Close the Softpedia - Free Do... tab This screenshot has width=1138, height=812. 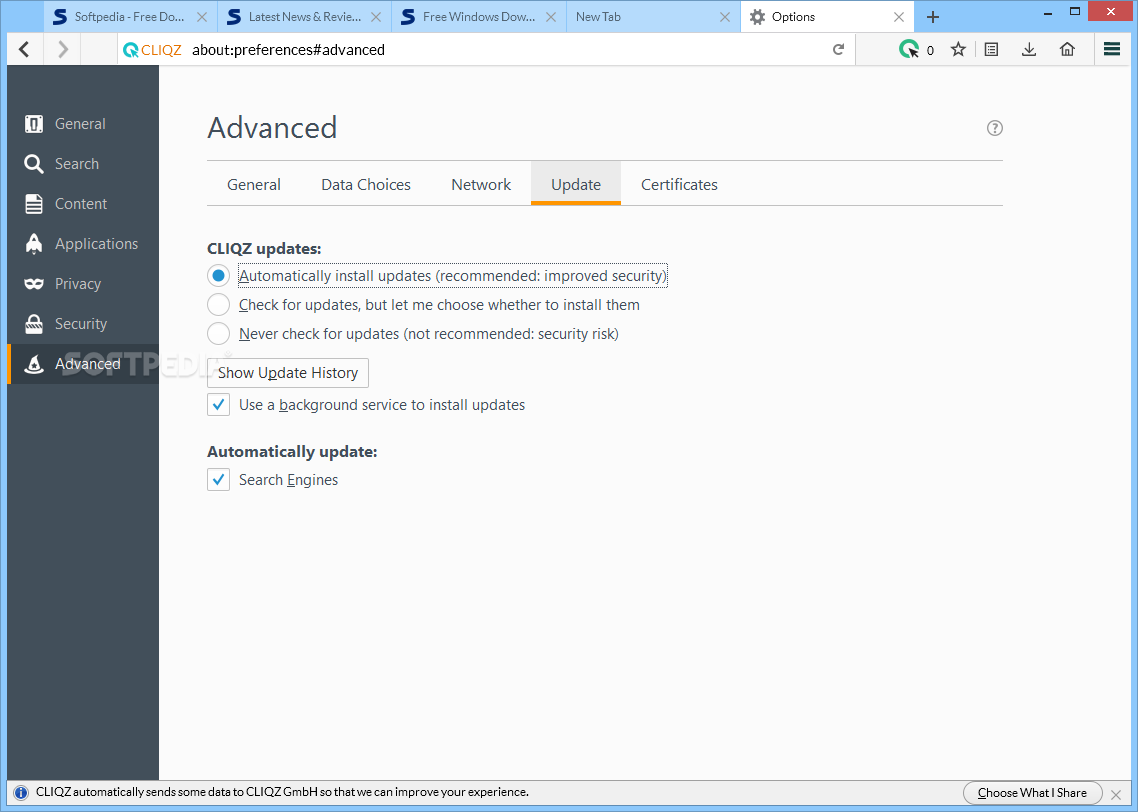pyautogui.click(x=202, y=17)
